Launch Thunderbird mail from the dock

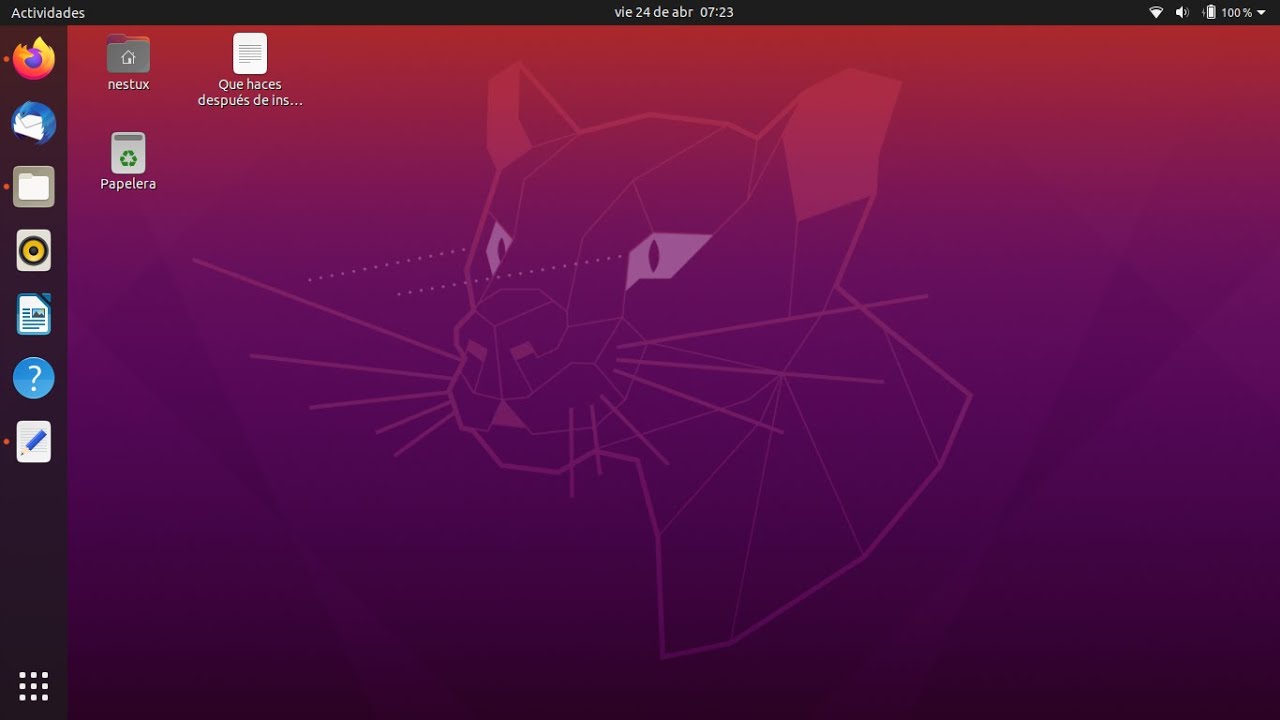[x=34, y=123]
